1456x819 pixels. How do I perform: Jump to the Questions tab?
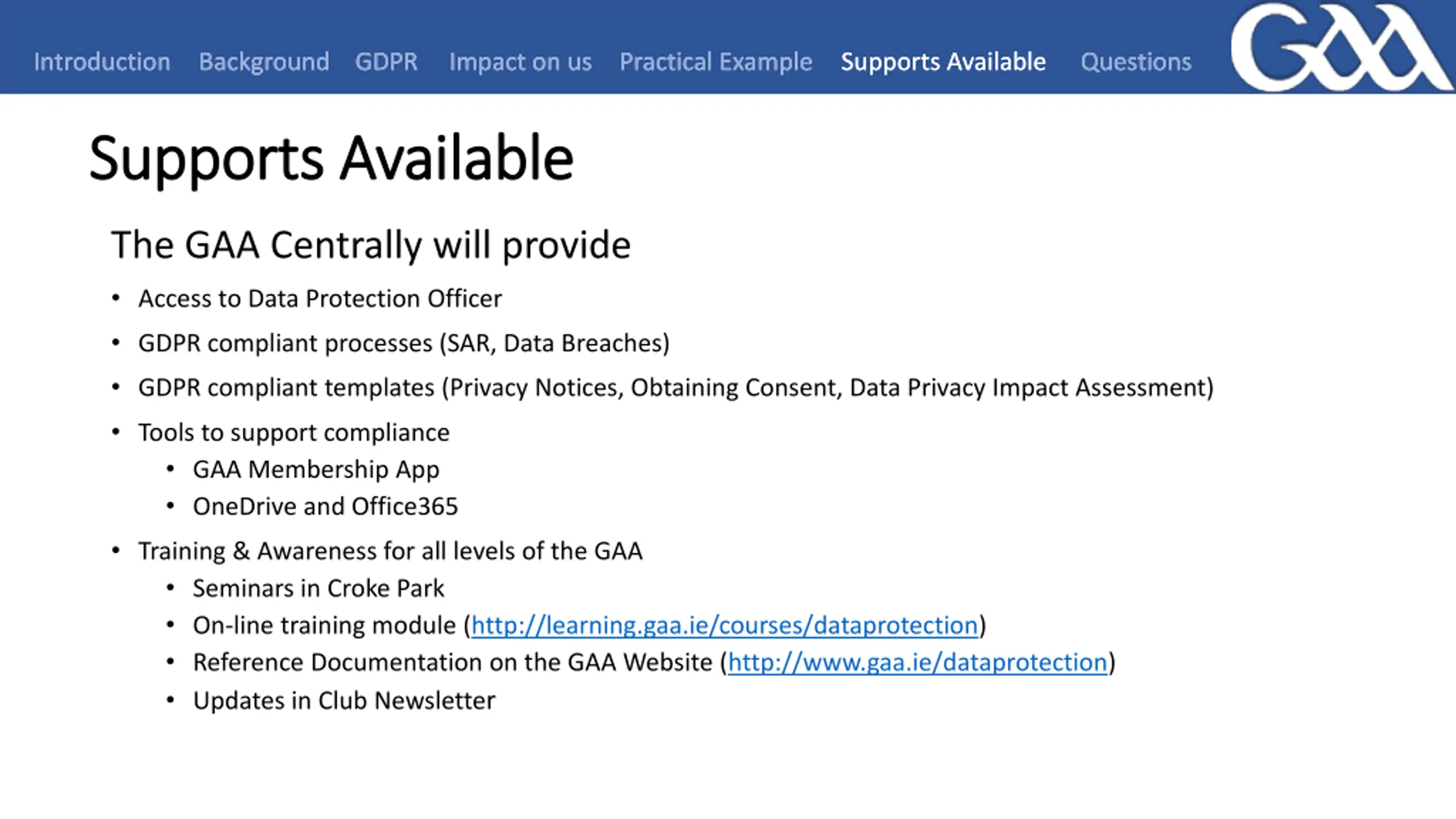click(1136, 61)
